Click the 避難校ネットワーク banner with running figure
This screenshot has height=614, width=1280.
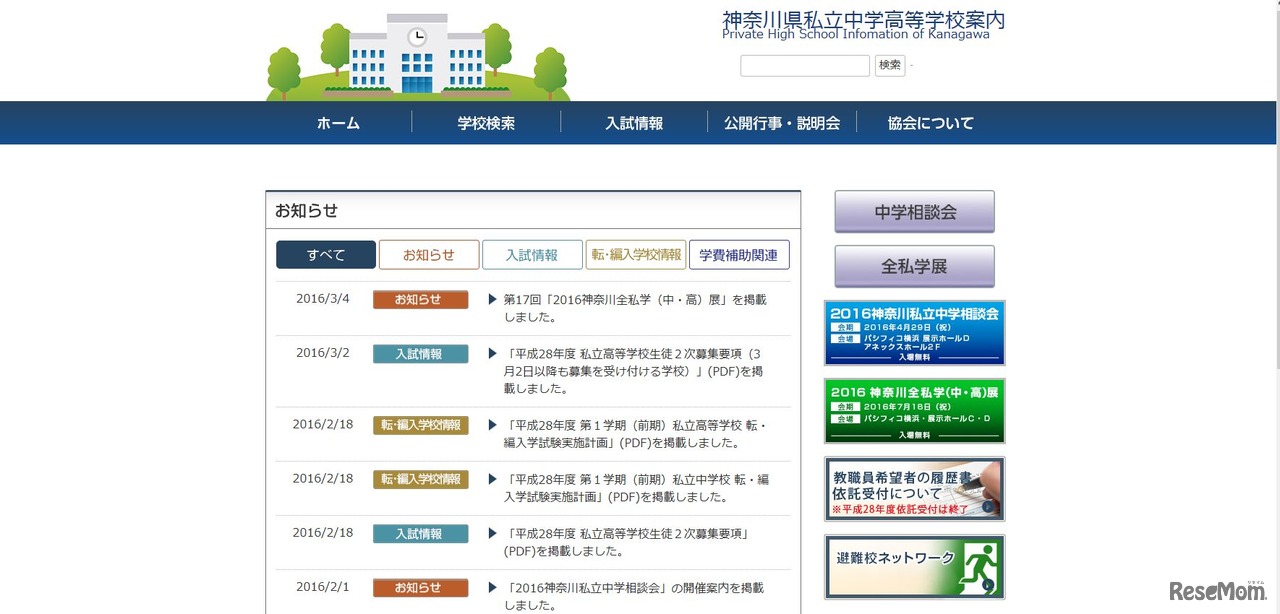pos(913,567)
